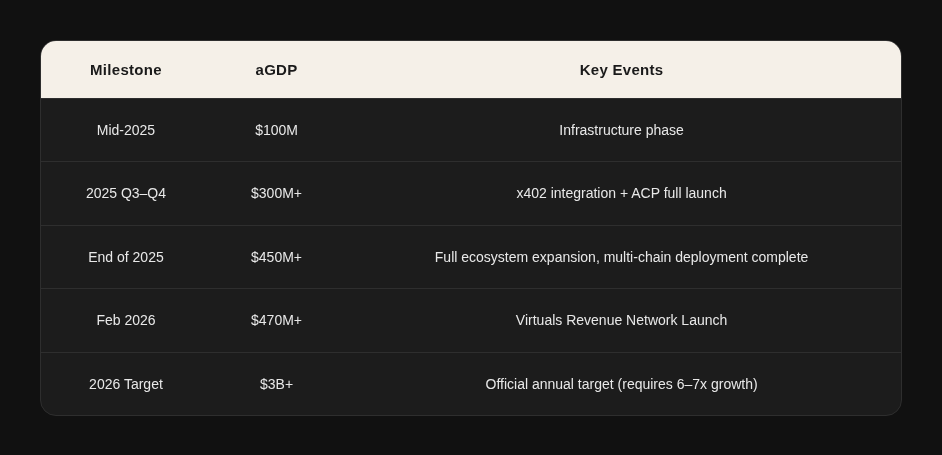Select the $300M+ aGDP value
942x455 pixels.
[276, 193]
